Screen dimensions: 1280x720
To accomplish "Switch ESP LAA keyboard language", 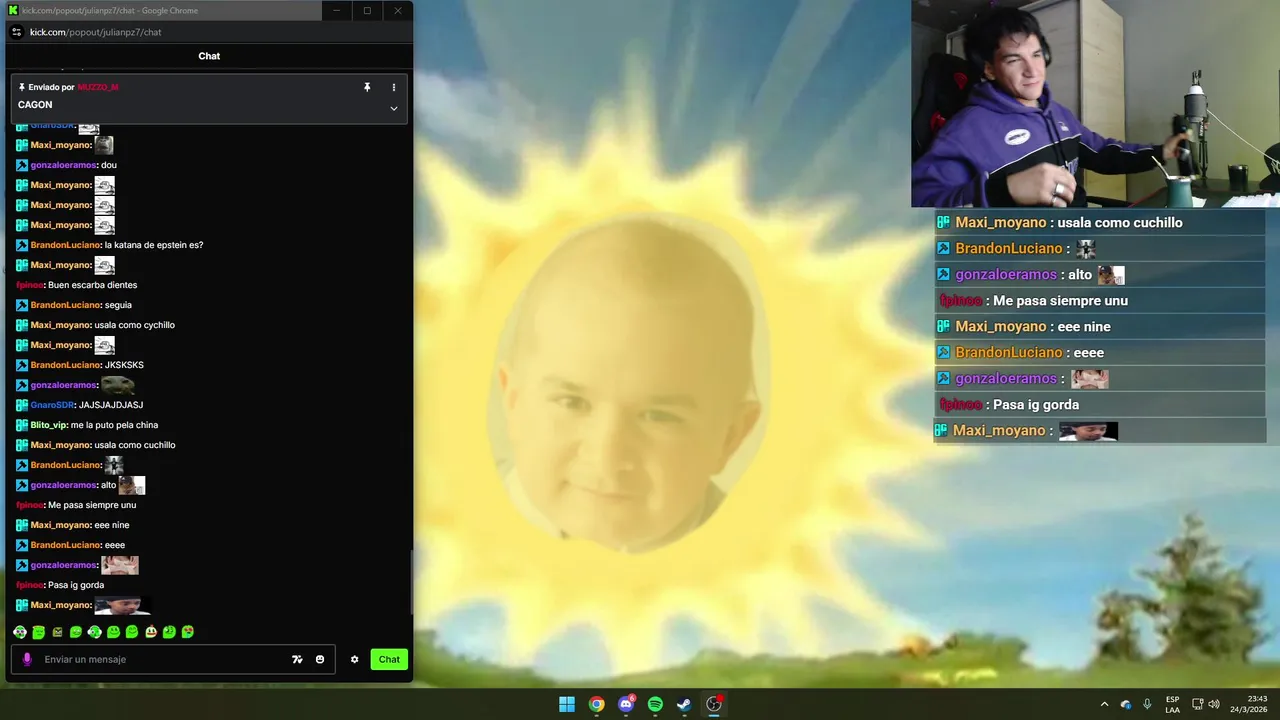I will click(1172, 704).
